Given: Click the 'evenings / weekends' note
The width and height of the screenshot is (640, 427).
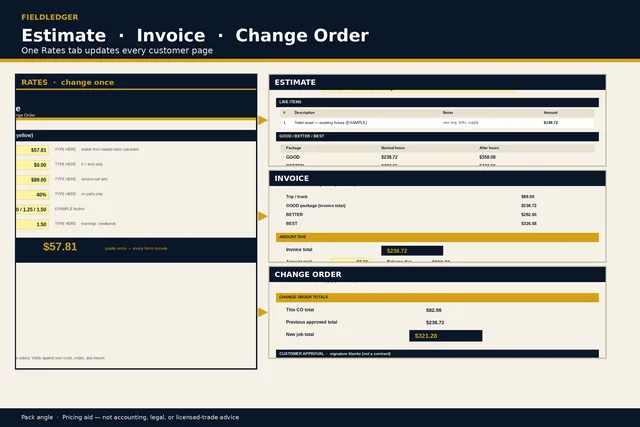Looking at the screenshot, I should pos(98,224).
